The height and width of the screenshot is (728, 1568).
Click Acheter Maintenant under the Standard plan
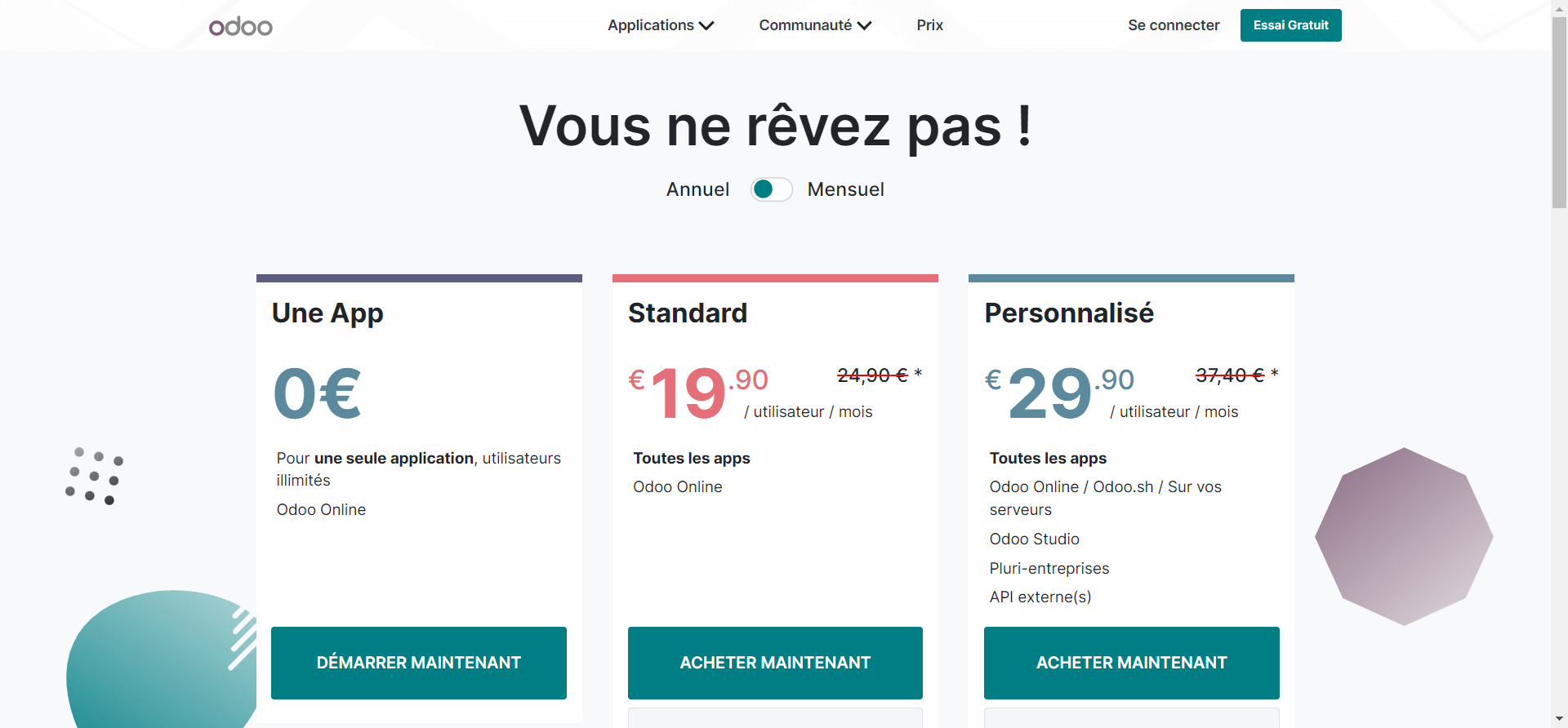tap(775, 663)
